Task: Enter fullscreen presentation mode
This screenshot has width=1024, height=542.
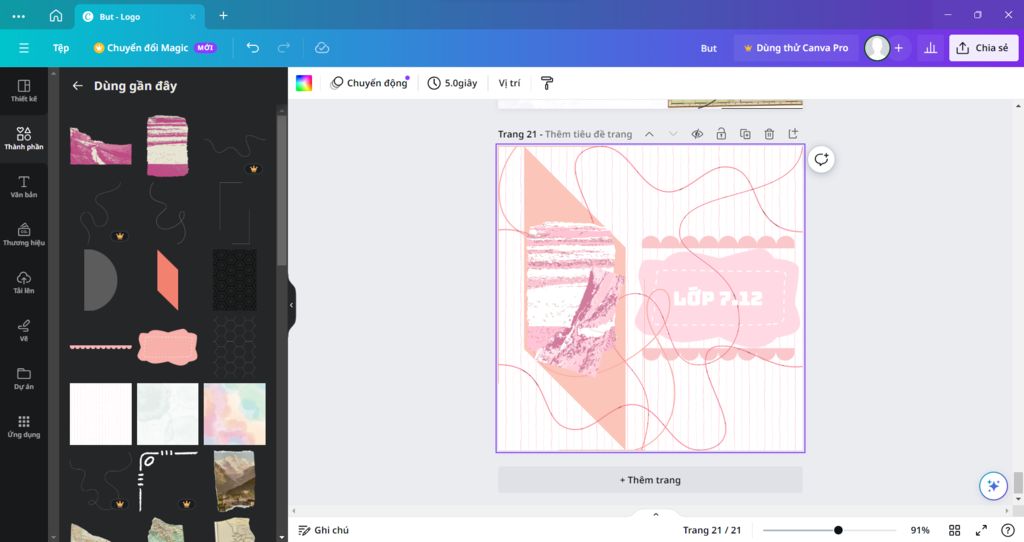Action: click(981, 530)
